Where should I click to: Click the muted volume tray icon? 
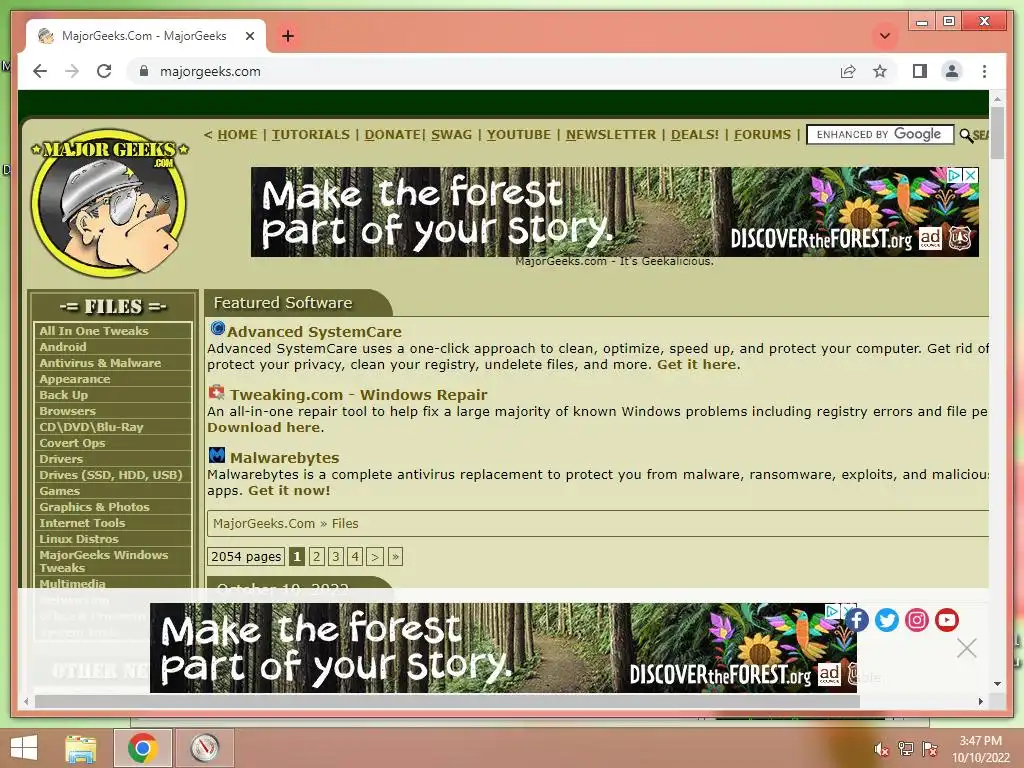point(881,749)
